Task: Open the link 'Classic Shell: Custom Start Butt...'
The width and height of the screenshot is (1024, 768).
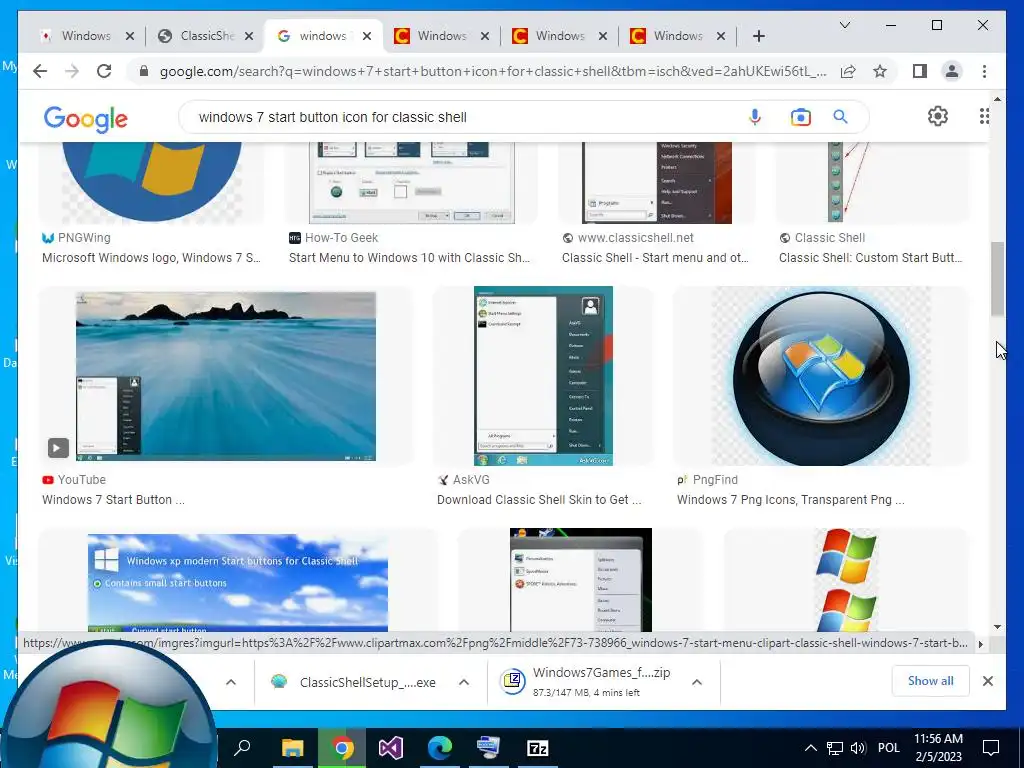Action: pyautogui.click(x=871, y=258)
